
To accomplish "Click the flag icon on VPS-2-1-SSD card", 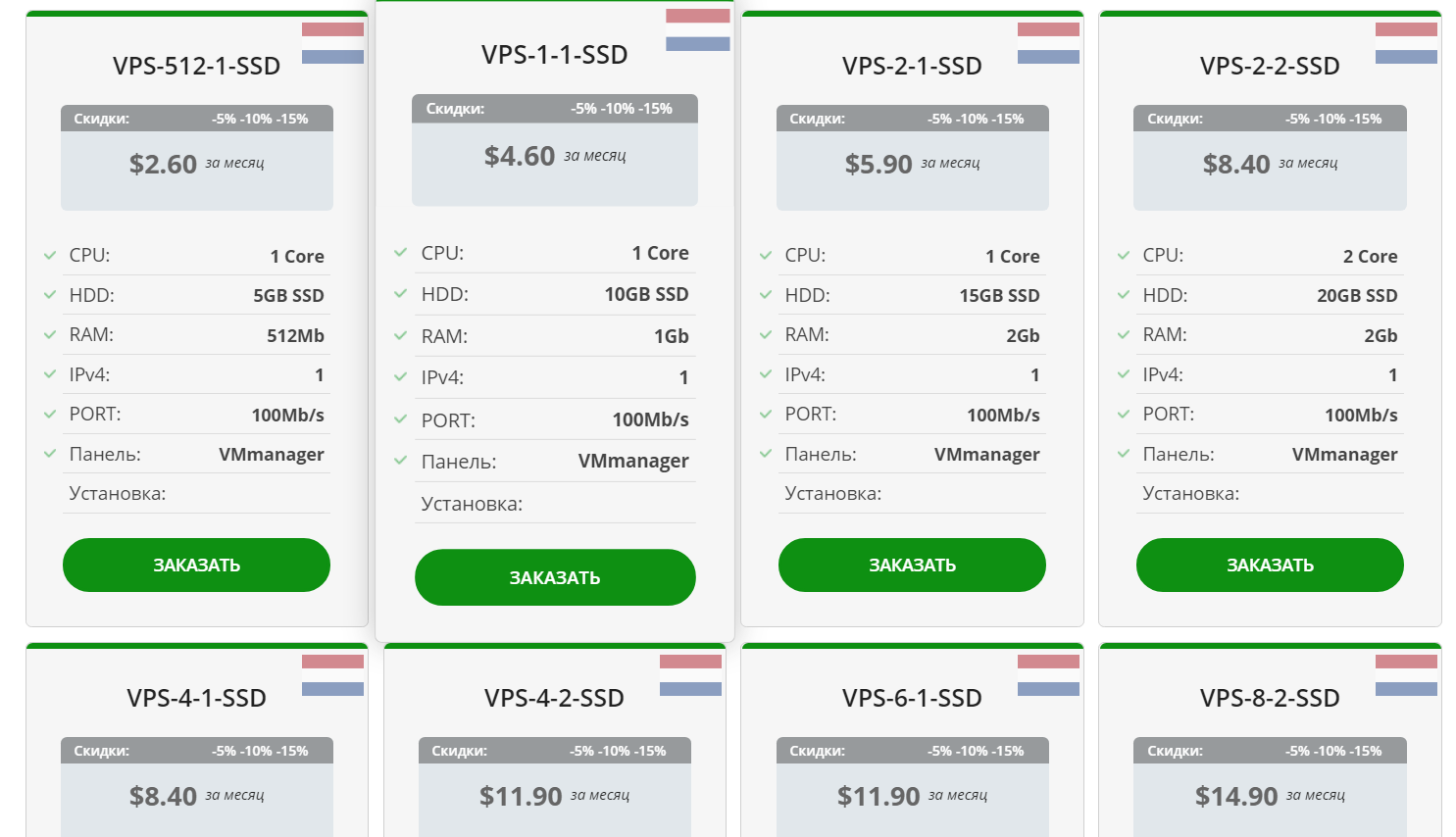I will coord(1048,43).
